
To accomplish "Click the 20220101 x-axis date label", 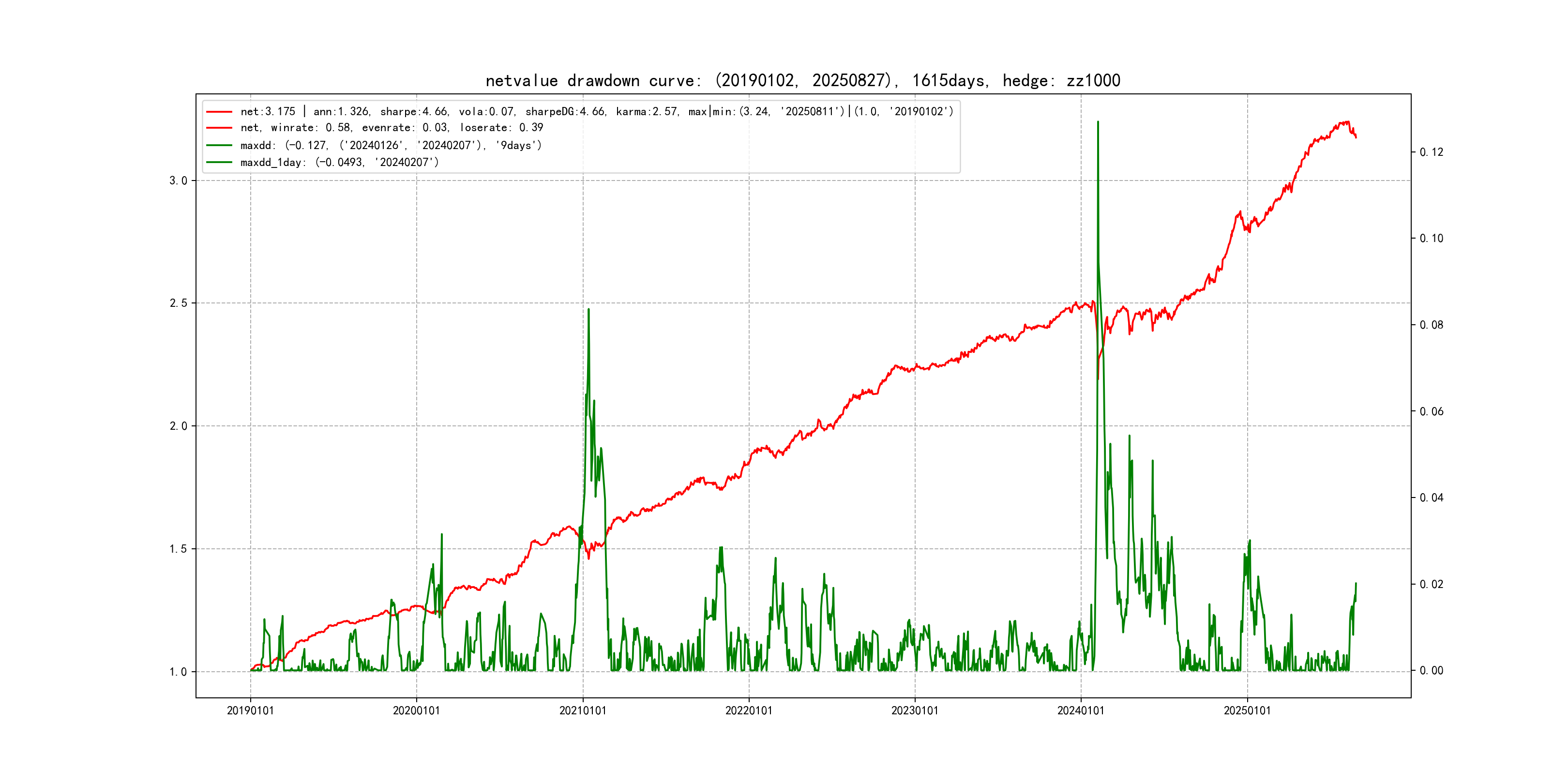I will click(749, 711).
